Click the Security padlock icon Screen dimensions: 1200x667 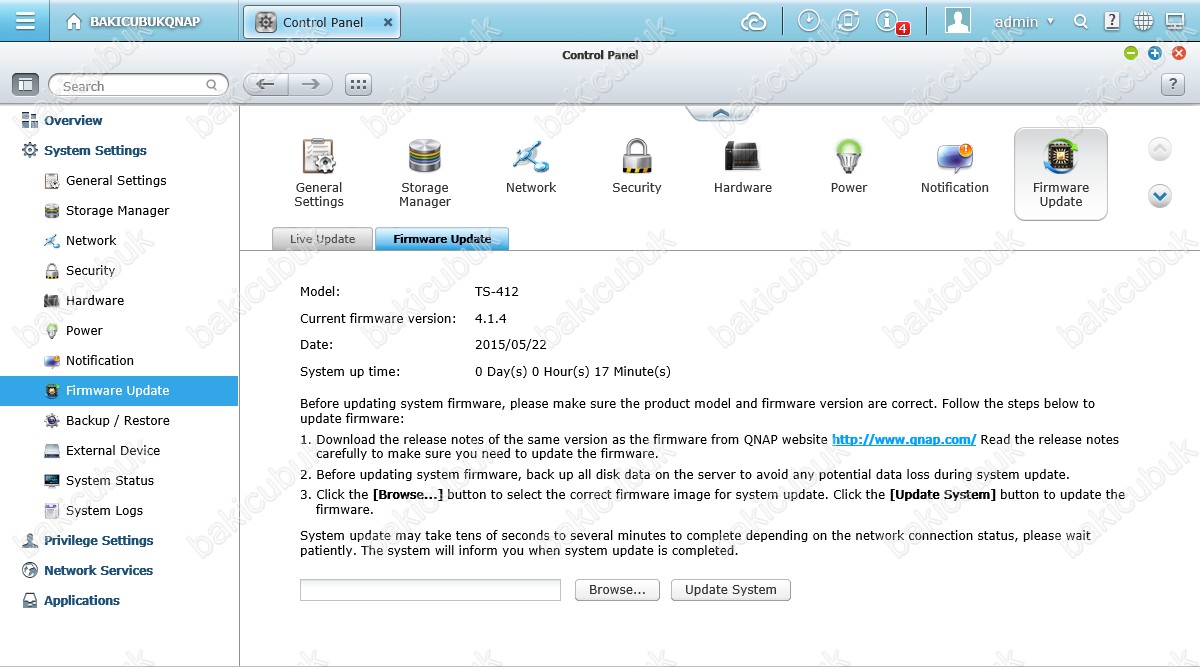click(637, 157)
